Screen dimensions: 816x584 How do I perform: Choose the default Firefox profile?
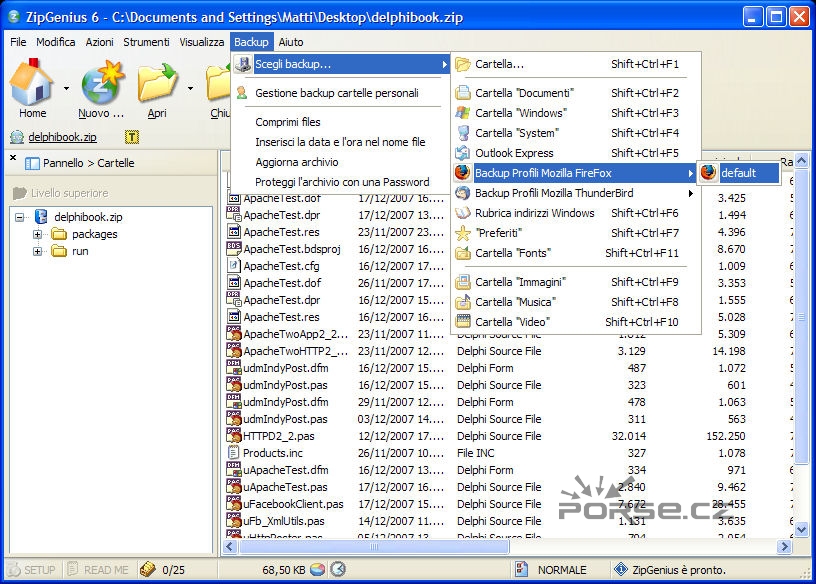[738, 172]
